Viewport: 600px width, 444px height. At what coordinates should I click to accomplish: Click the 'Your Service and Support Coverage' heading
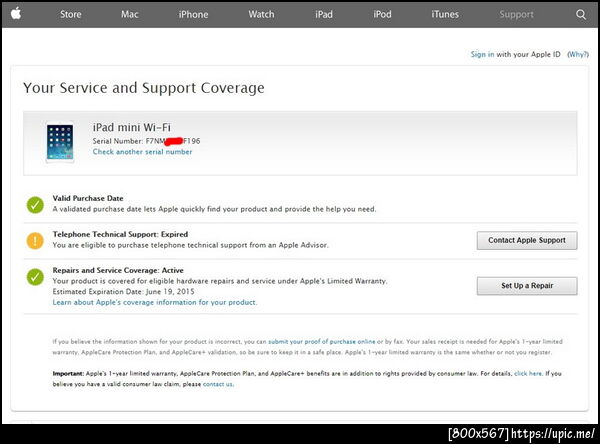(144, 88)
